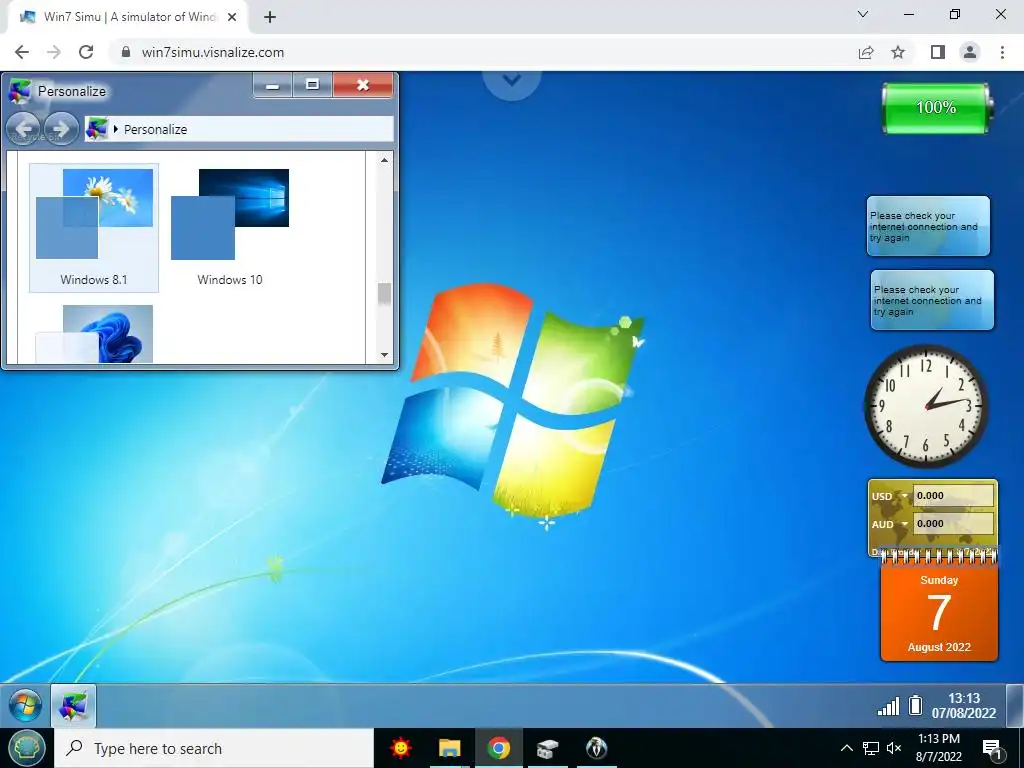This screenshot has width=1024, height=768.
Task: Open the USD currency dropdown
Action: click(904, 496)
